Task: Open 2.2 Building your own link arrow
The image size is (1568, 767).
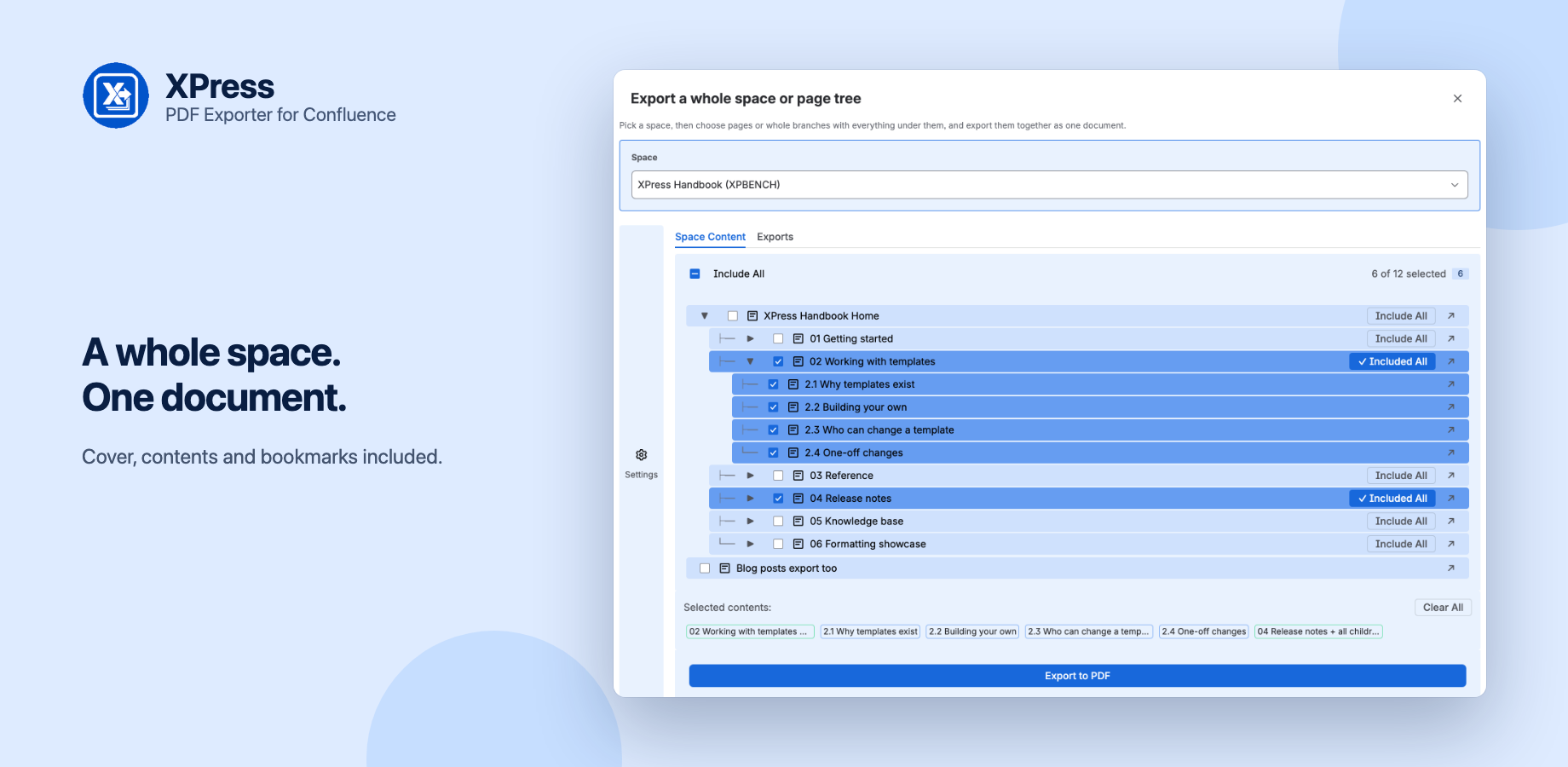Action: coord(1450,407)
